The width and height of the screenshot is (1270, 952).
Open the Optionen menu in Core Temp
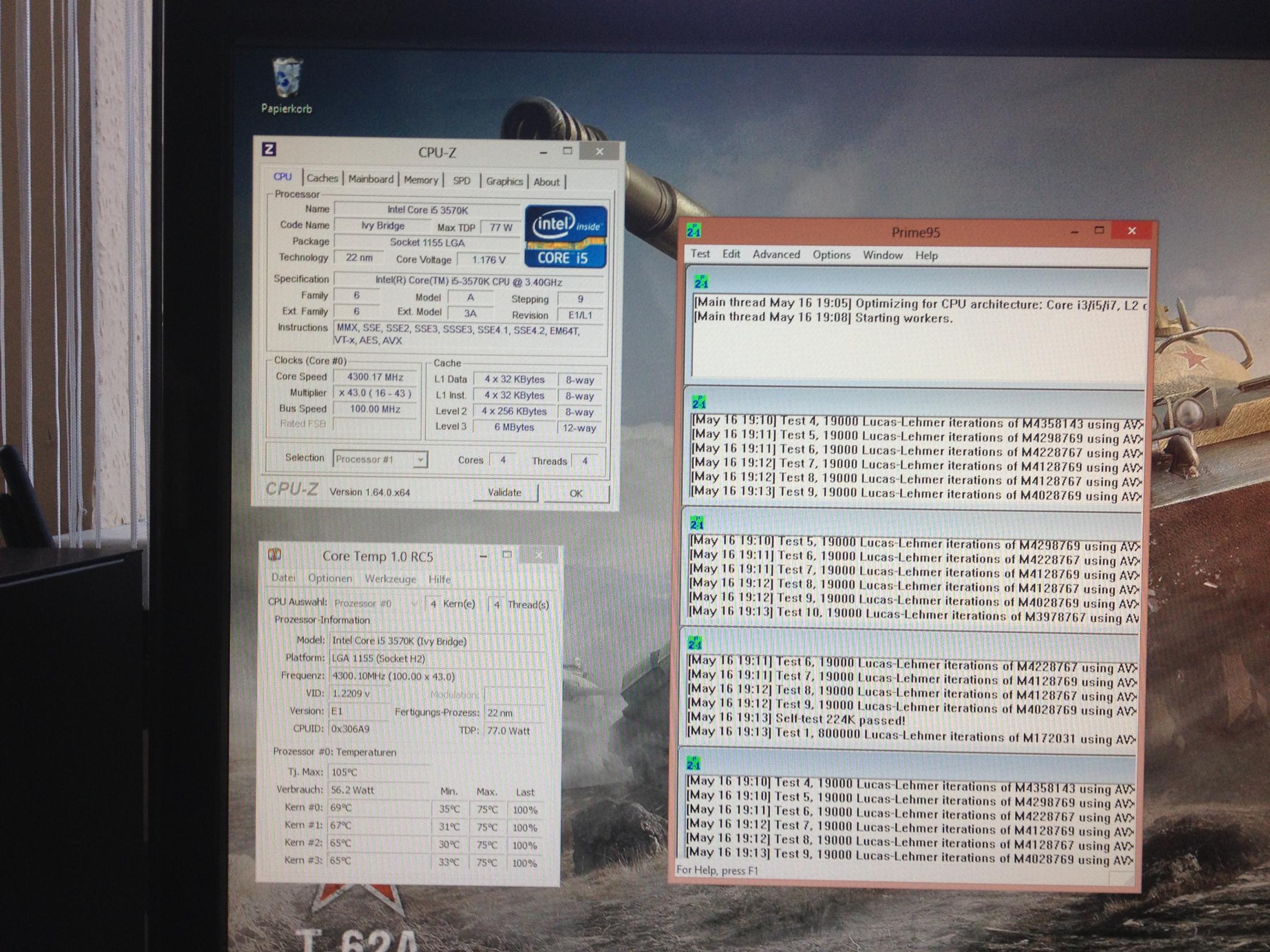tap(330, 578)
